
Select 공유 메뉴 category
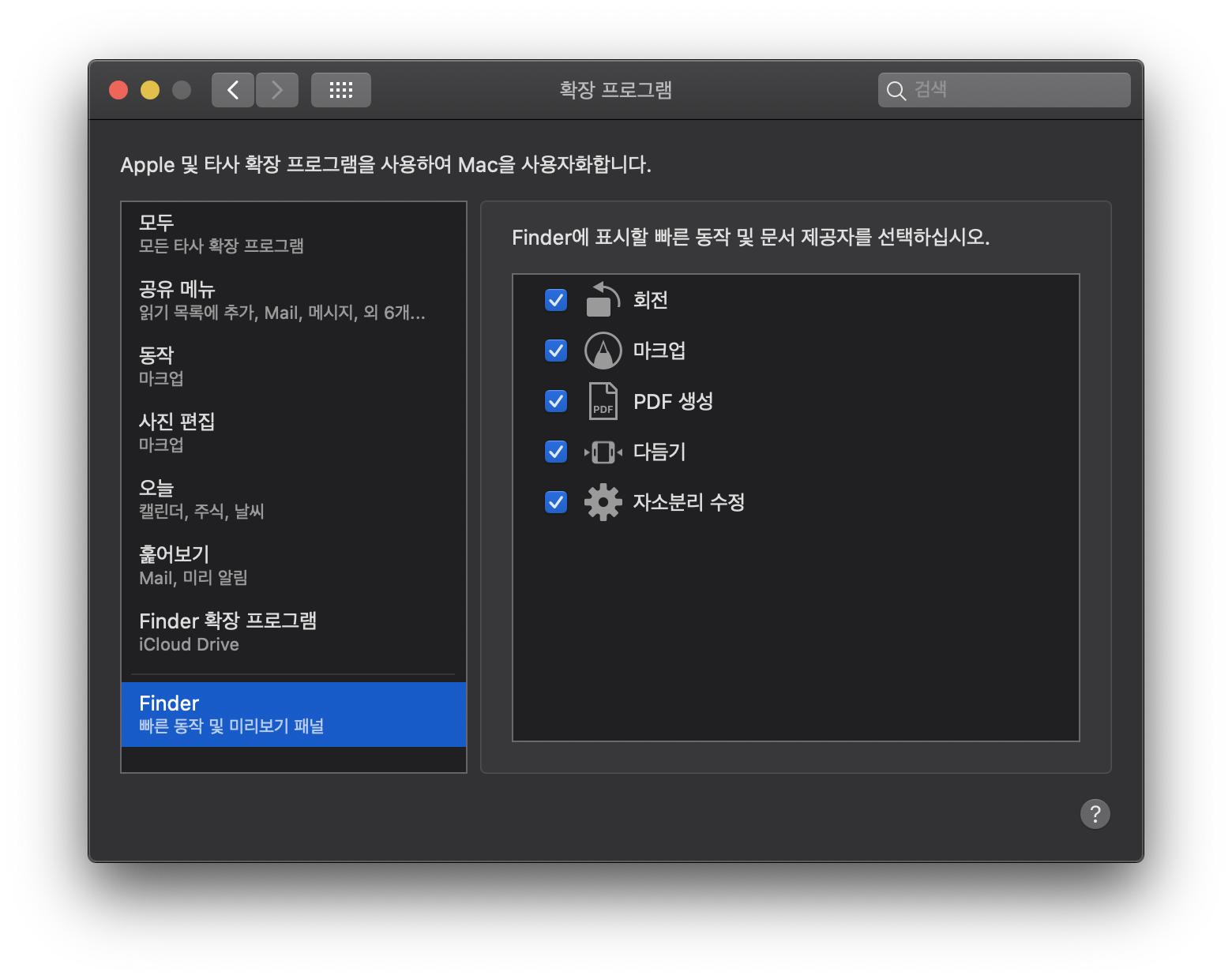294,300
